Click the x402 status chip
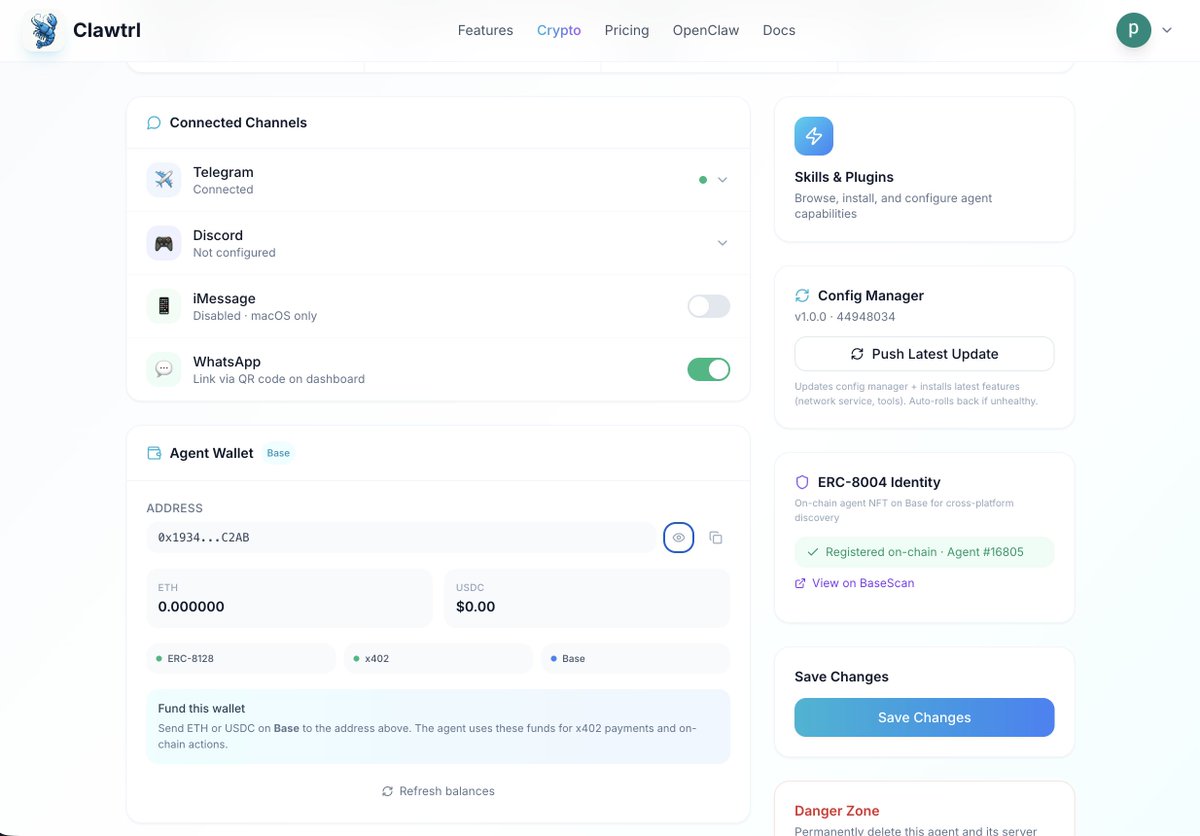Image resolution: width=1200 pixels, height=836 pixels. [x=438, y=659]
